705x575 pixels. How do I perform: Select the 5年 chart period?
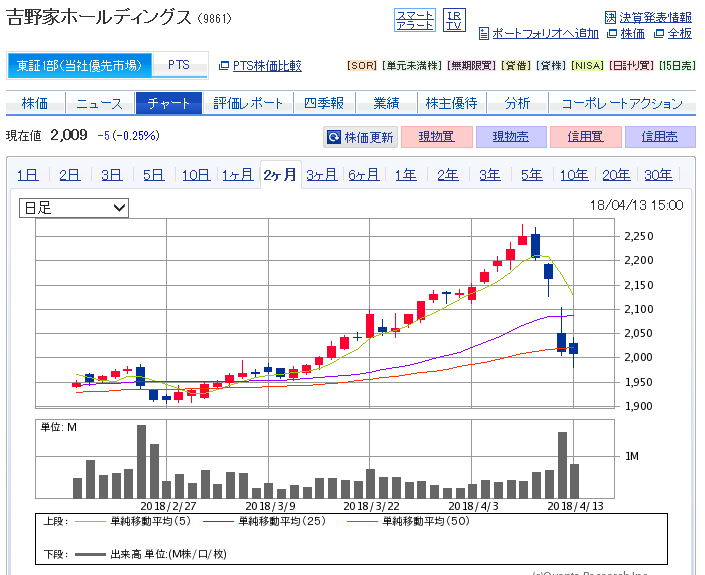pos(532,174)
